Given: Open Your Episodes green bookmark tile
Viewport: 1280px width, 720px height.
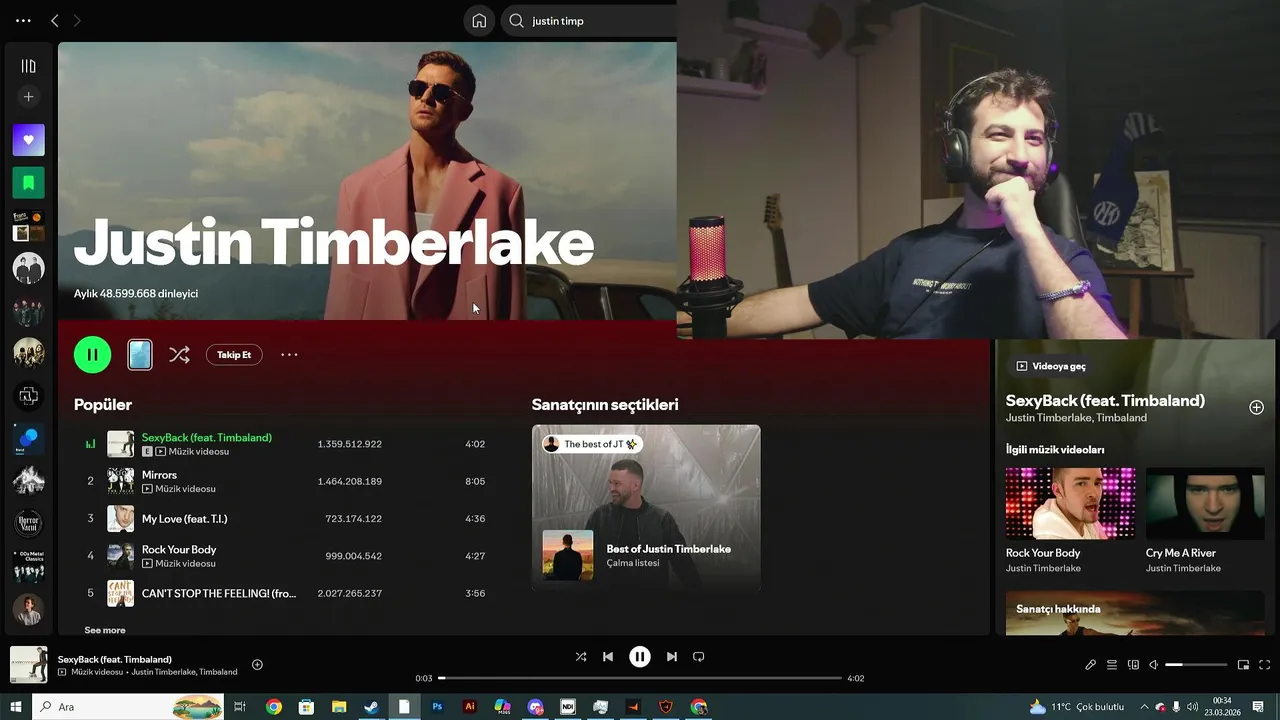Looking at the screenshot, I should (x=28, y=183).
